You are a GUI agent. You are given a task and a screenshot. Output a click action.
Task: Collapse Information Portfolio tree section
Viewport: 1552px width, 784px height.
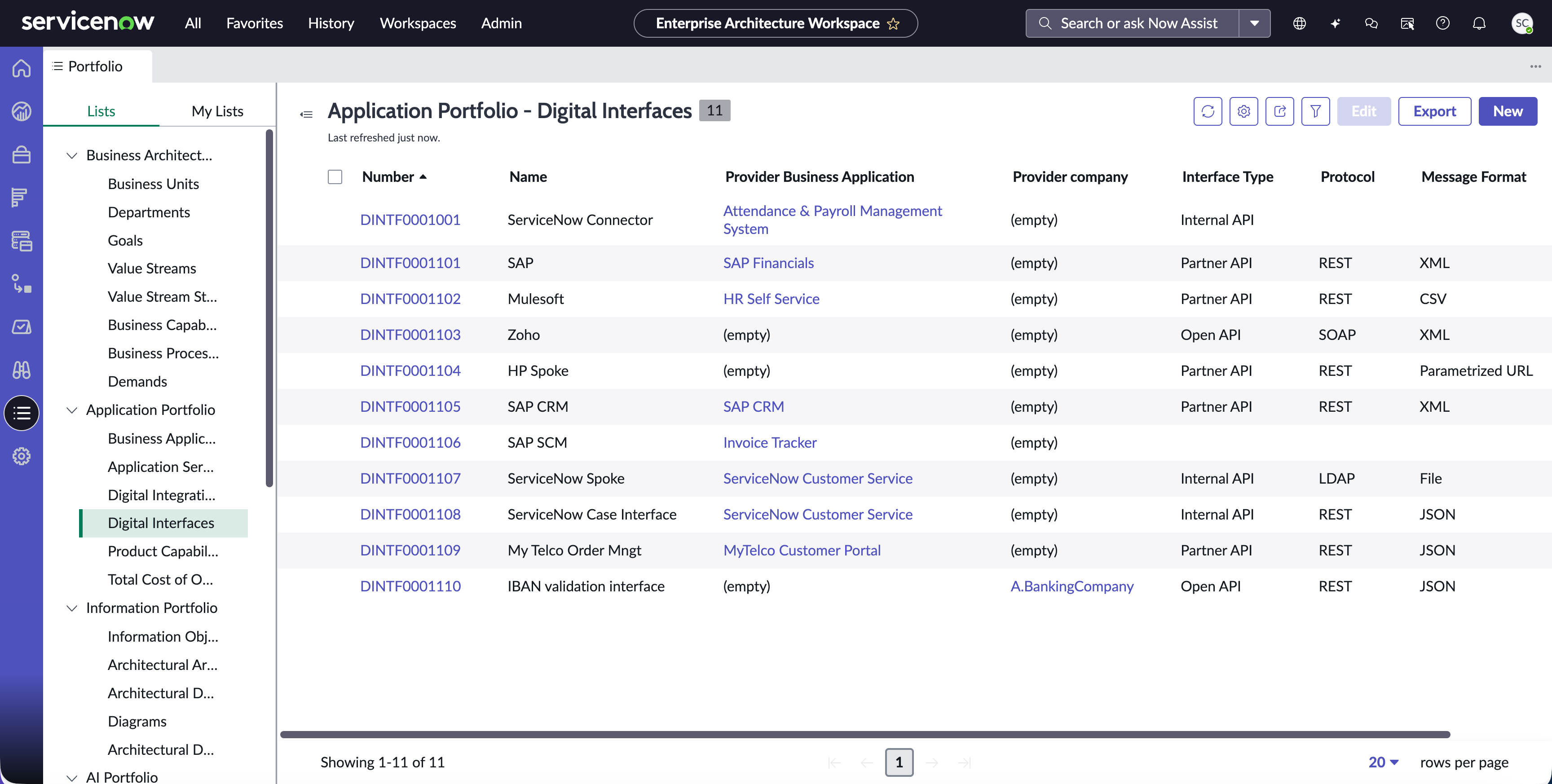72,608
